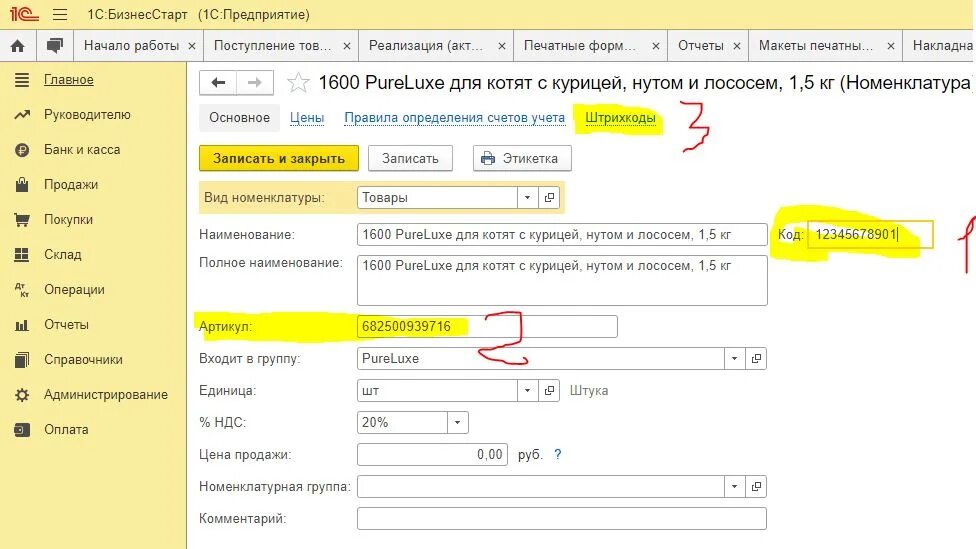Open Операции section in sidebar
This screenshot has height=549, width=976.
pyautogui.click(x=74, y=289)
